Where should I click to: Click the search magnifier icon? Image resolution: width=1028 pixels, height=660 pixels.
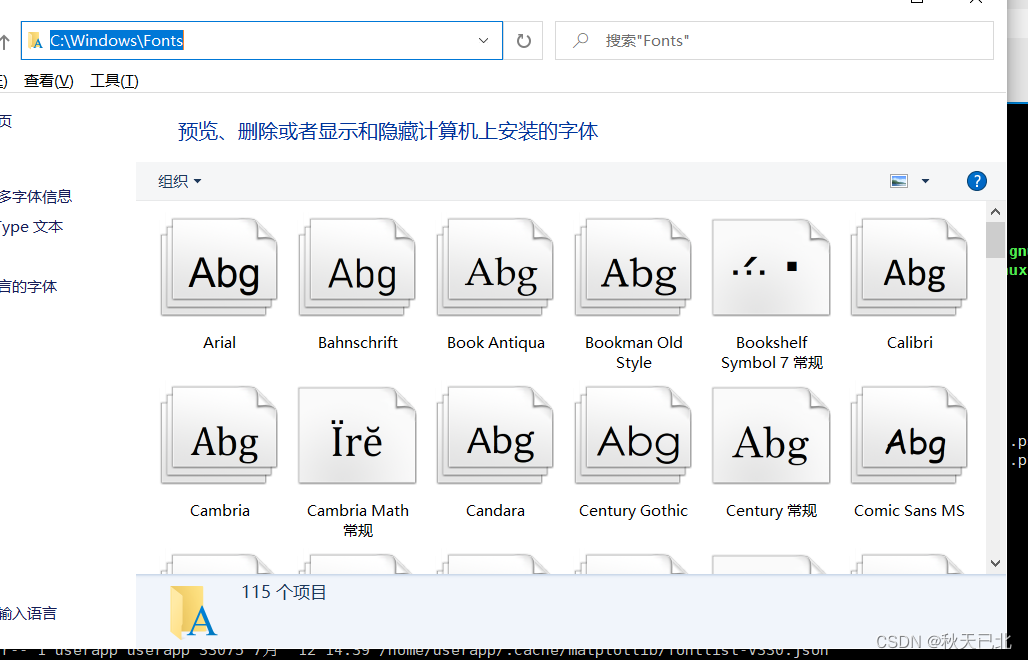pos(580,41)
